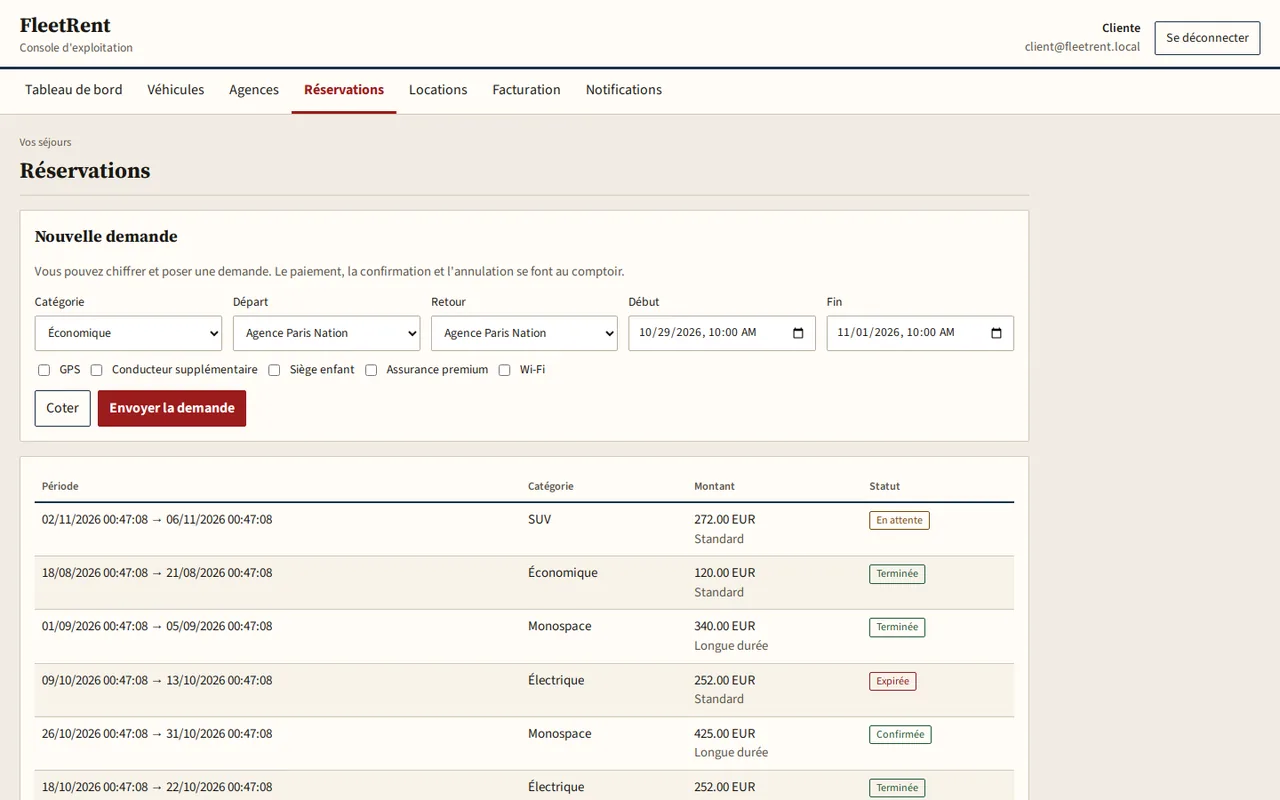The height and width of the screenshot is (800, 1280).
Task: Open calendar picker icon in Fin field
Action: click(x=996, y=333)
